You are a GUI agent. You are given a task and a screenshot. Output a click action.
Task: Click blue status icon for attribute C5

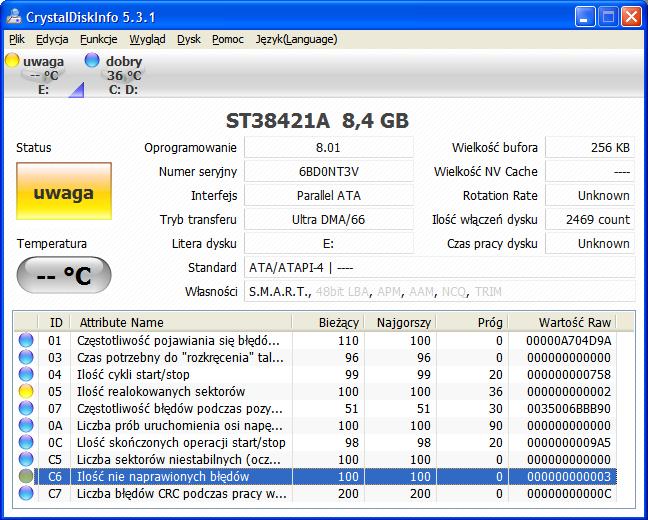tap(26, 459)
